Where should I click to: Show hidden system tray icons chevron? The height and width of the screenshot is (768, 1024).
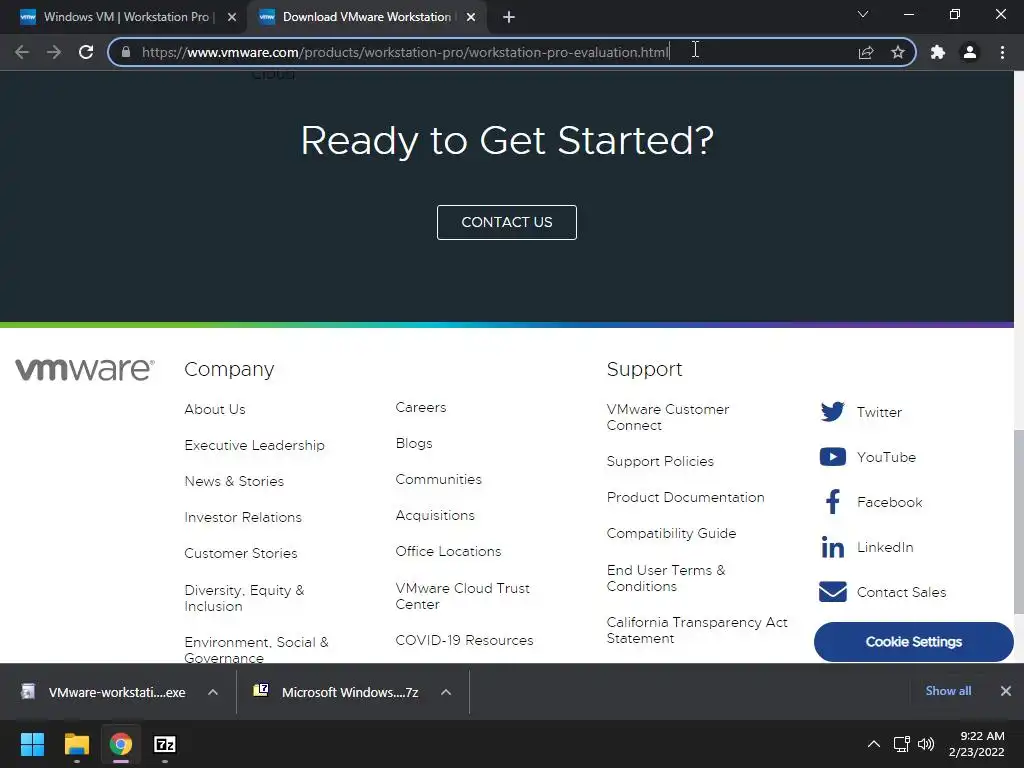tap(874, 744)
